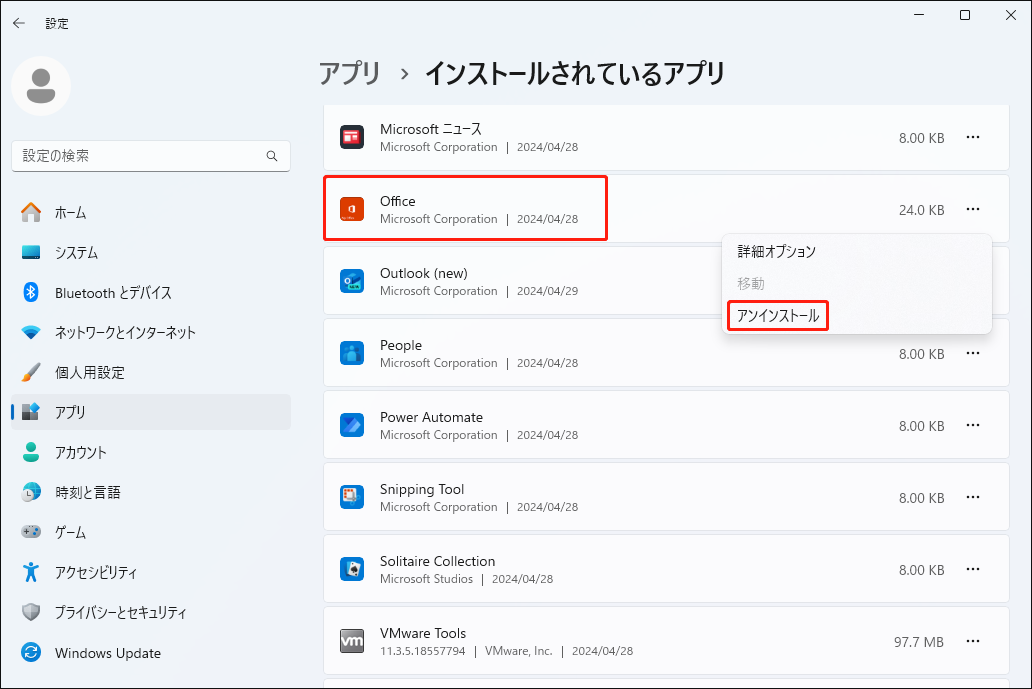The image size is (1032, 689).
Task: Open the three-dot menu for People
Action: pos(973,353)
